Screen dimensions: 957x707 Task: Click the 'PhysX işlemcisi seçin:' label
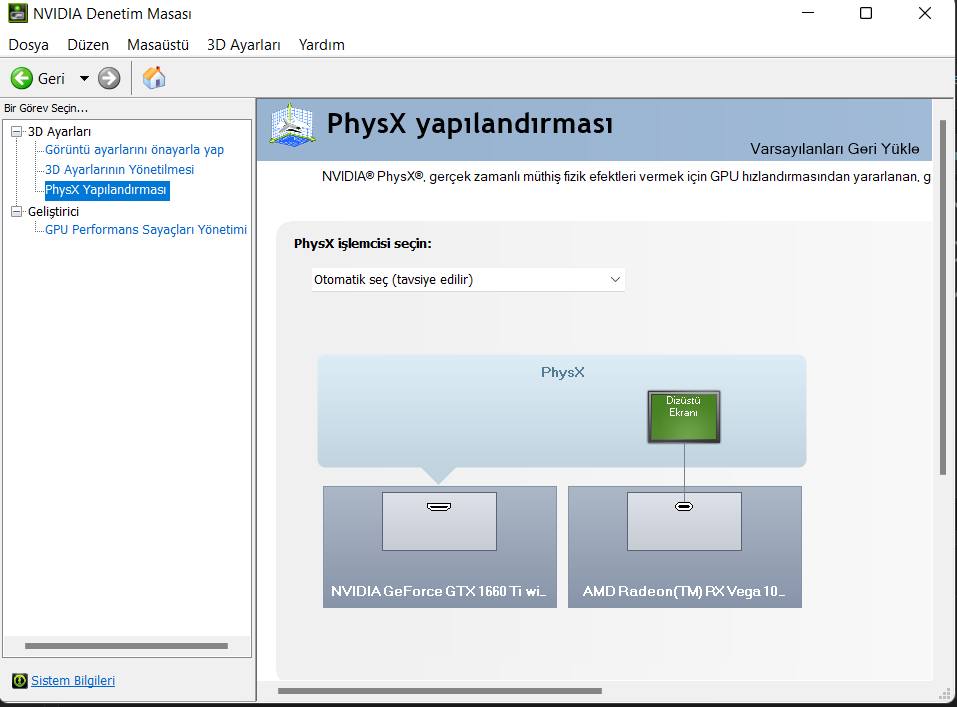363,244
